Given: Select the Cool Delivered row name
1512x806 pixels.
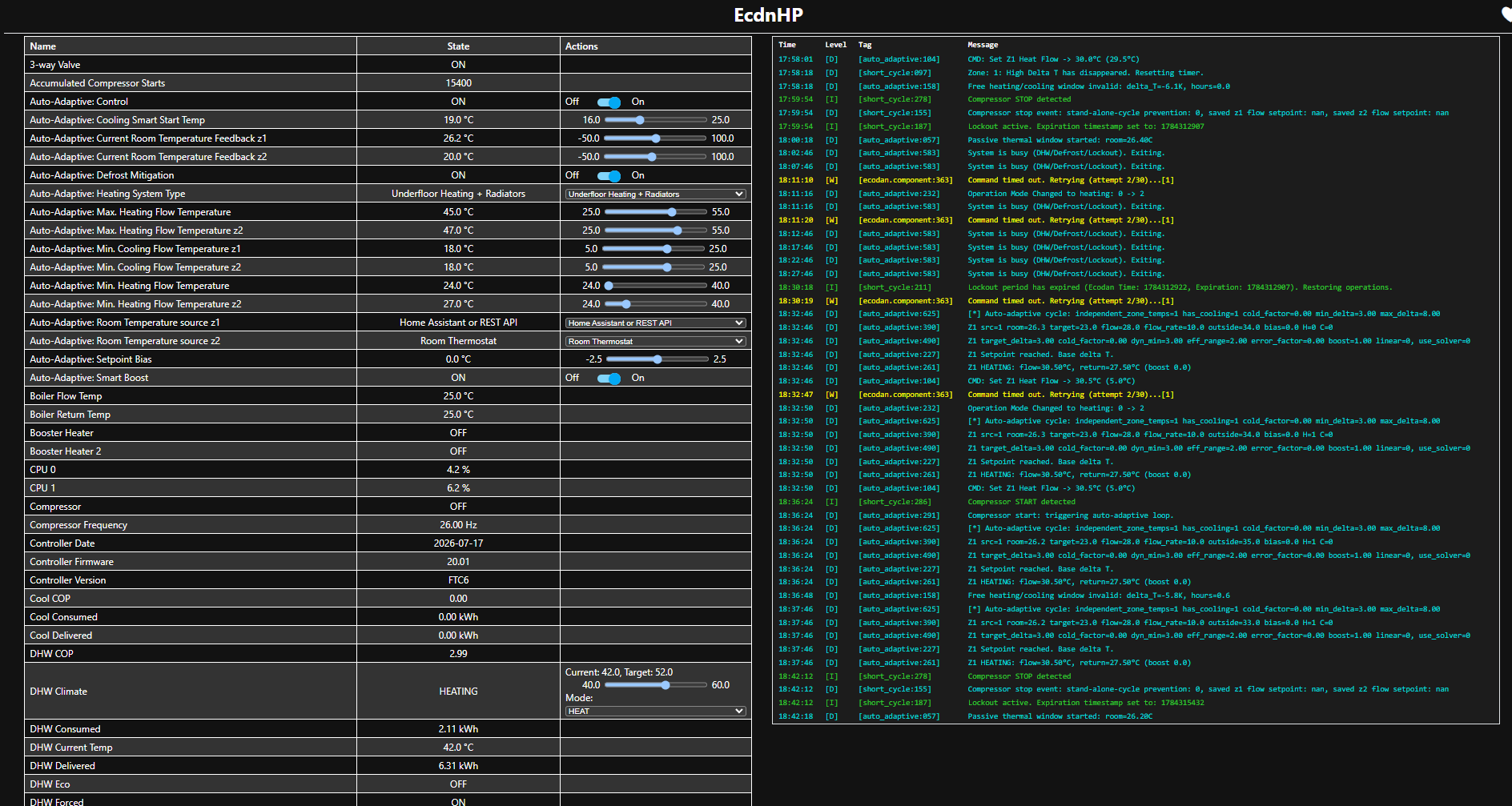Looking at the screenshot, I should point(61,636).
